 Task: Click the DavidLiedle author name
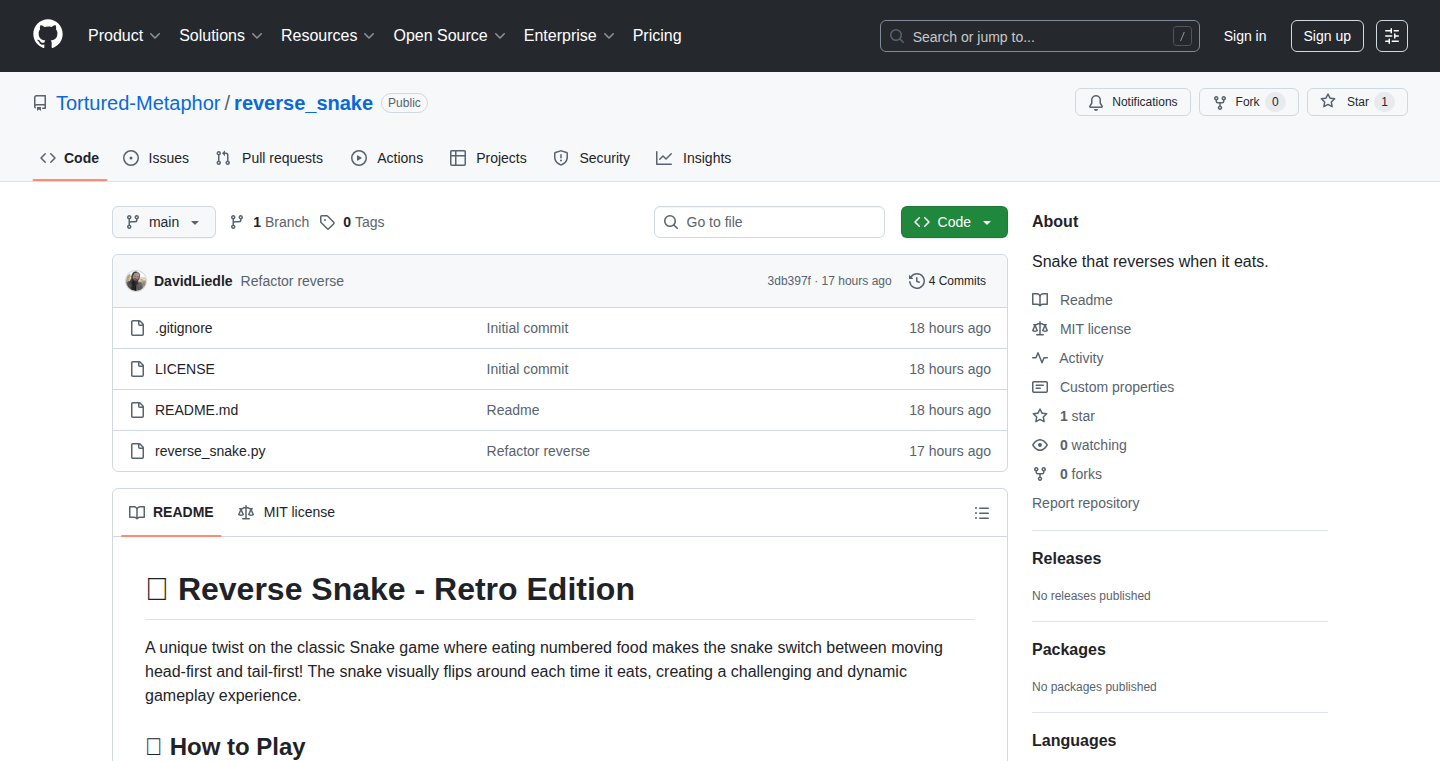click(193, 281)
